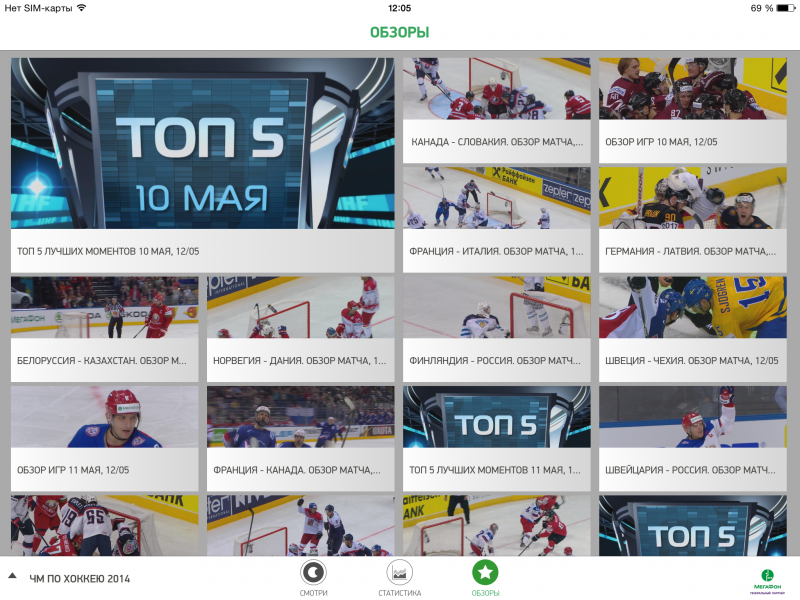This screenshot has width=800, height=600.
Task: Open the Топ 5 10 мая large thumbnail
Action: point(203,143)
